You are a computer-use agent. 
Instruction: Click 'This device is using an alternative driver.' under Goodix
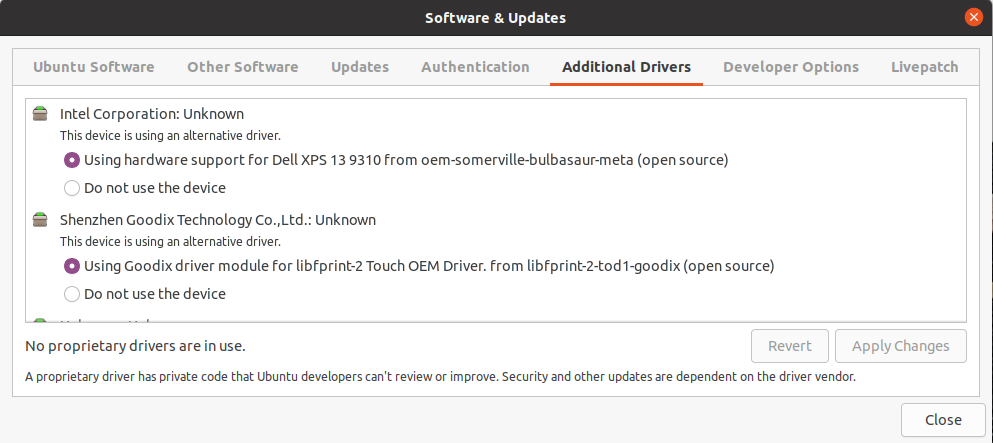click(170, 242)
